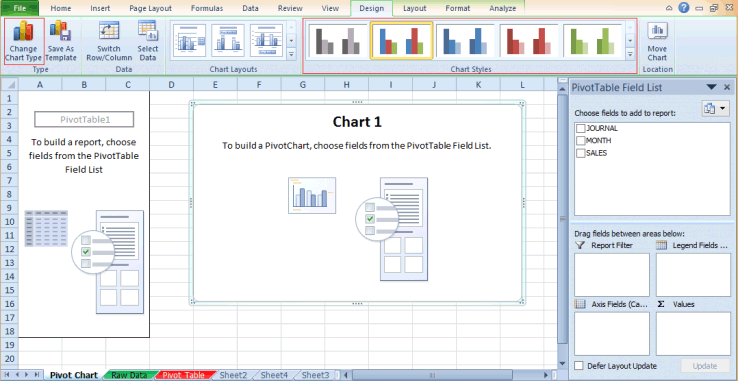Select the Sheet2 sheet tab
The image size is (738, 381).
coord(233,375)
